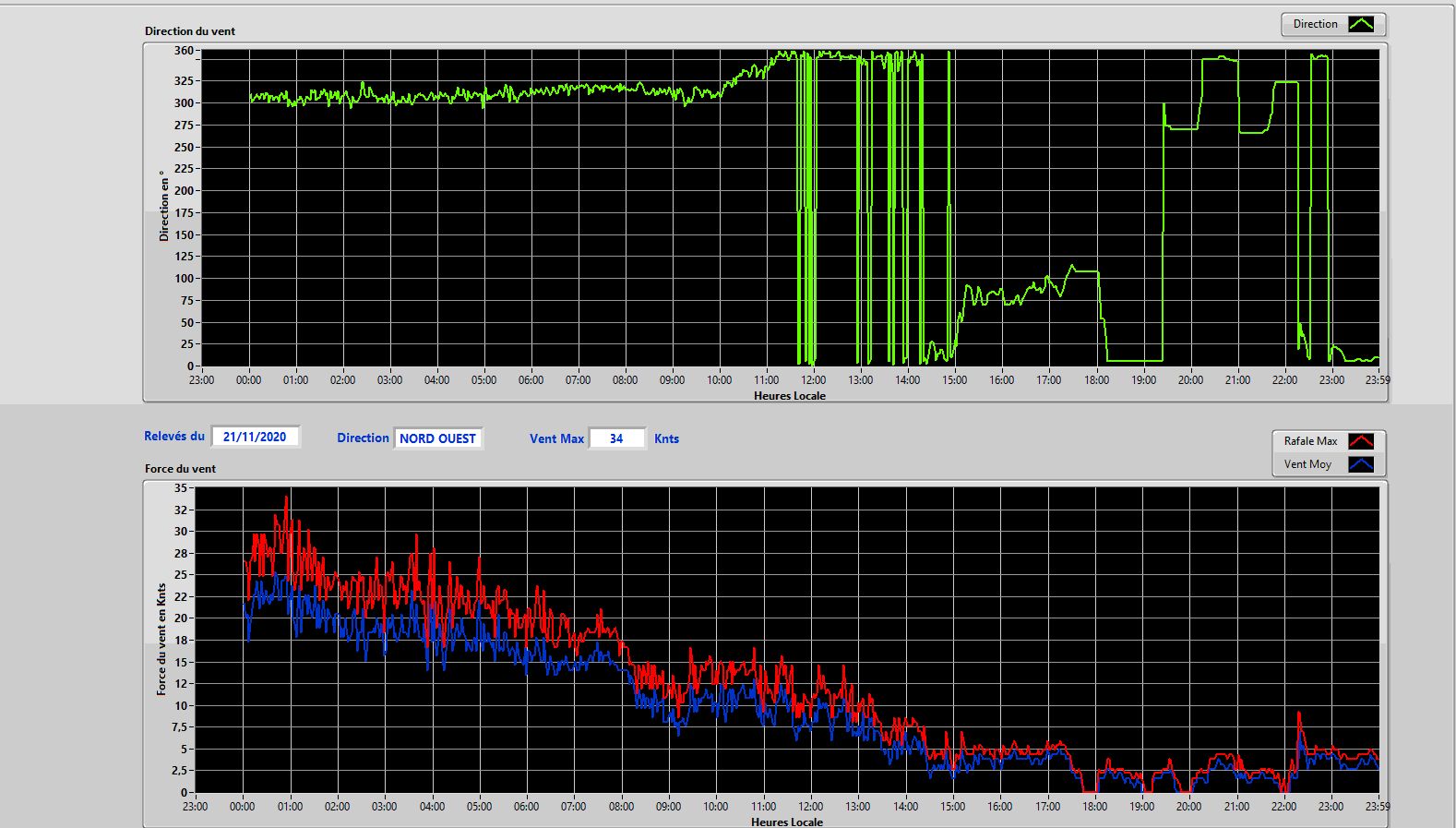This screenshot has height=828, width=1456.
Task: Click the 300 value on direction Y axis
Action: tap(184, 103)
